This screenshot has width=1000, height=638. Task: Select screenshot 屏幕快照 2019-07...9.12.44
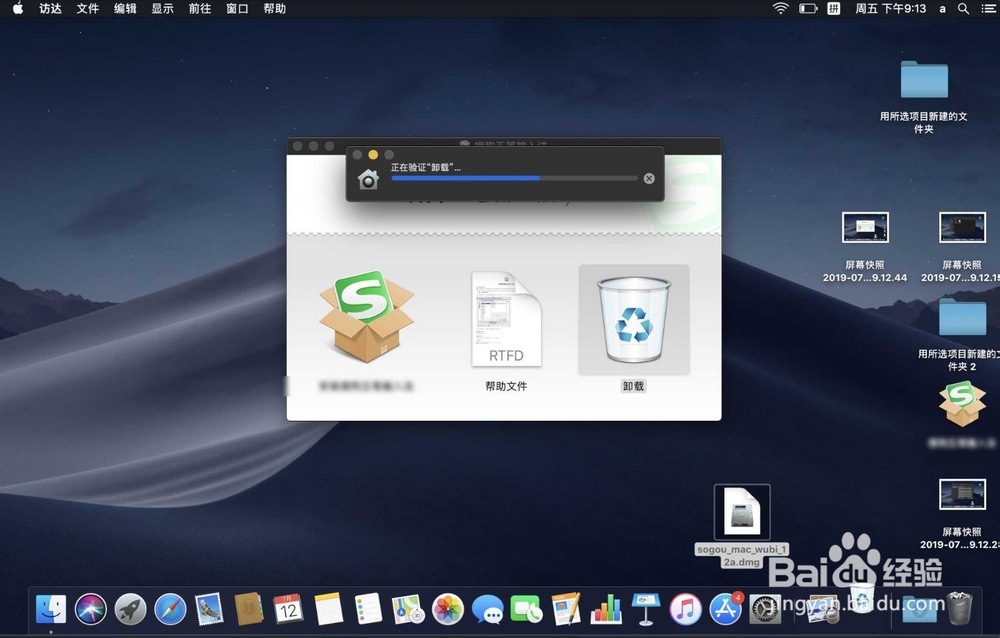865,228
